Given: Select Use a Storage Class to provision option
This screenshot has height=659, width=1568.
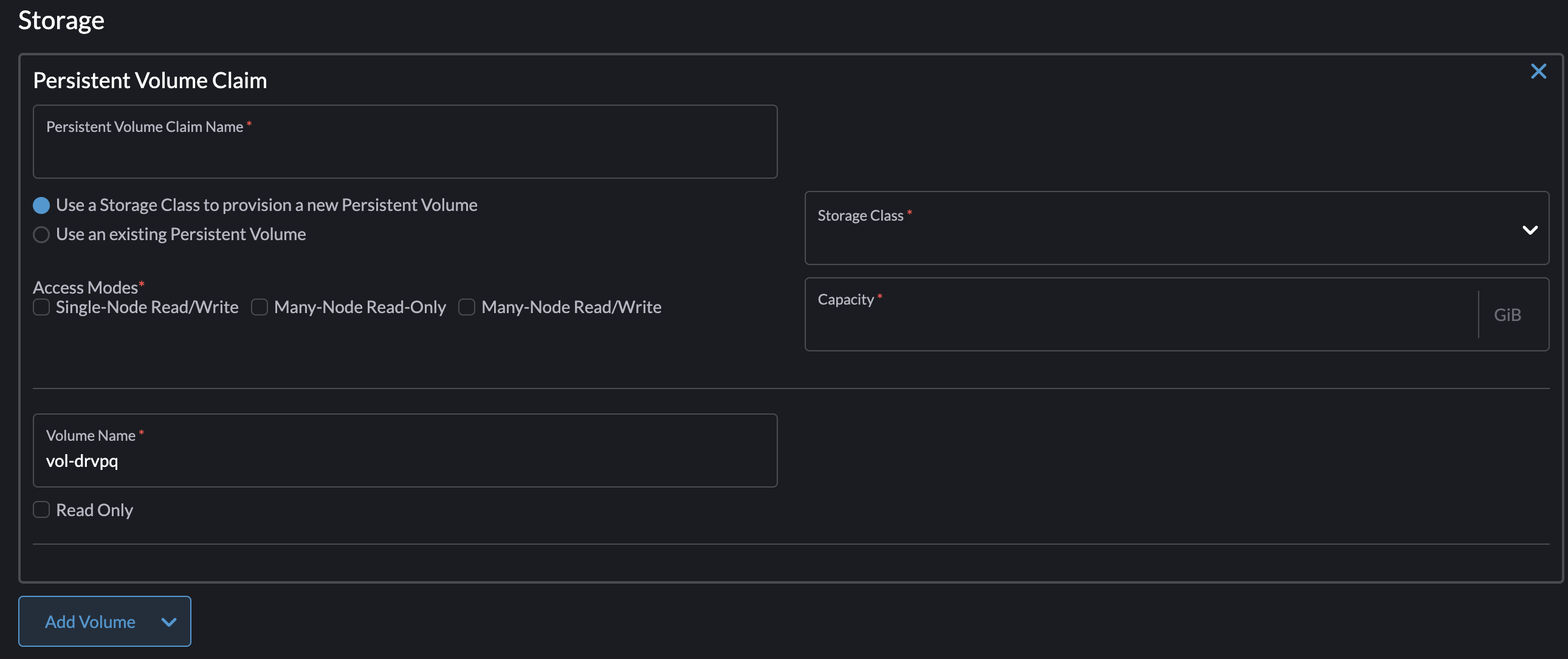Looking at the screenshot, I should pyautogui.click(x=41, y=205).
